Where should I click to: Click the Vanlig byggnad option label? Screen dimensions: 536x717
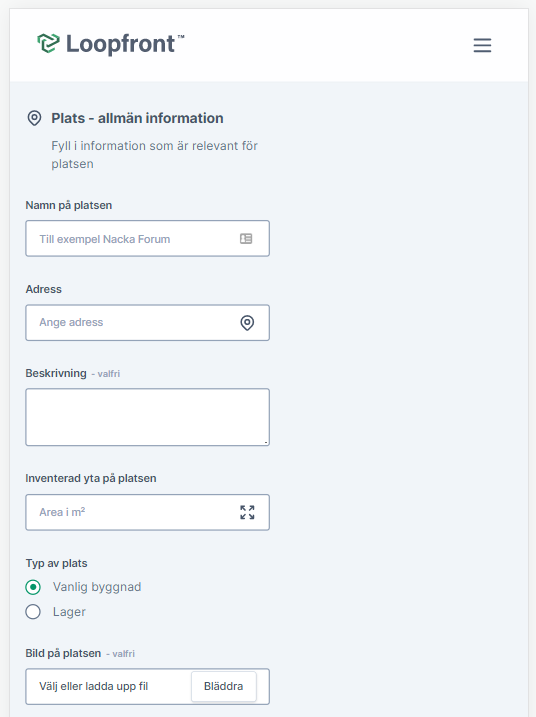coord(97,587)
